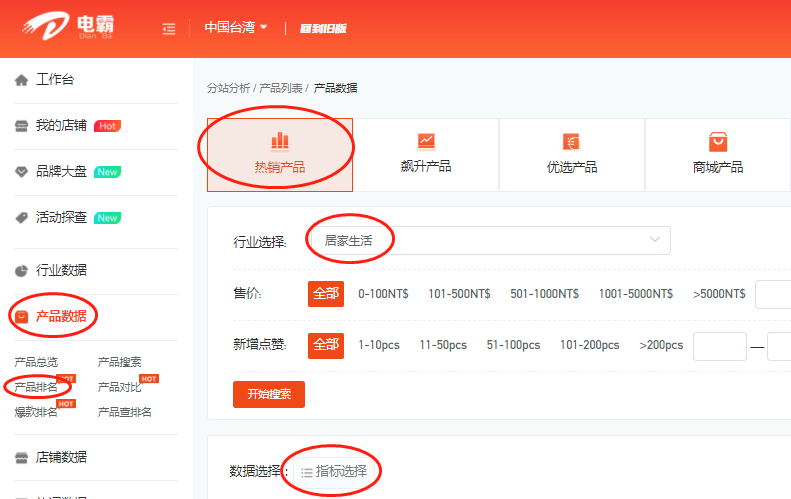
Task: Click the 行业数据 pie chart icon
Action: [x=21, y=271]
